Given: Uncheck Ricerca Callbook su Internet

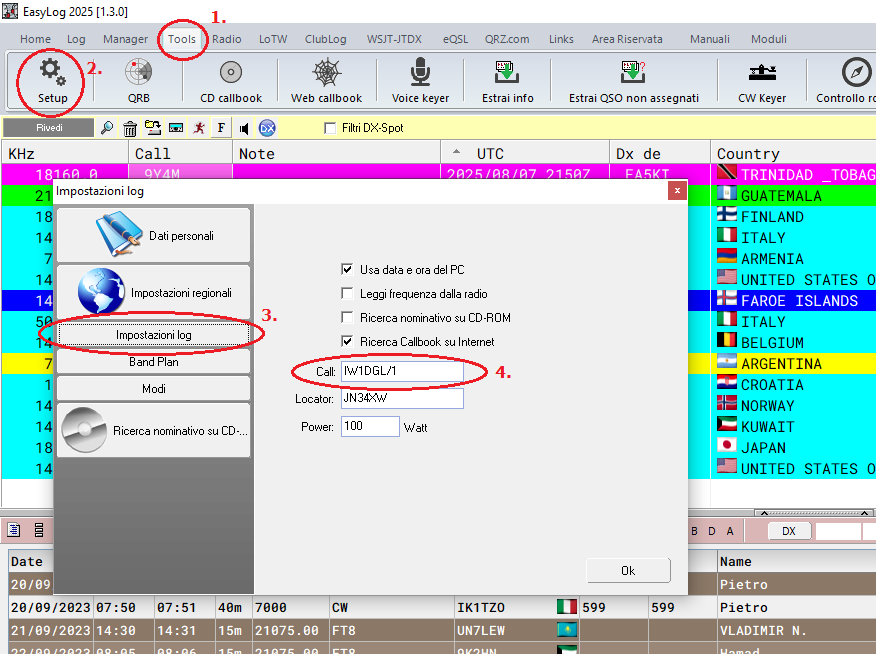Looking at the screenshot, I should [347, 341].
